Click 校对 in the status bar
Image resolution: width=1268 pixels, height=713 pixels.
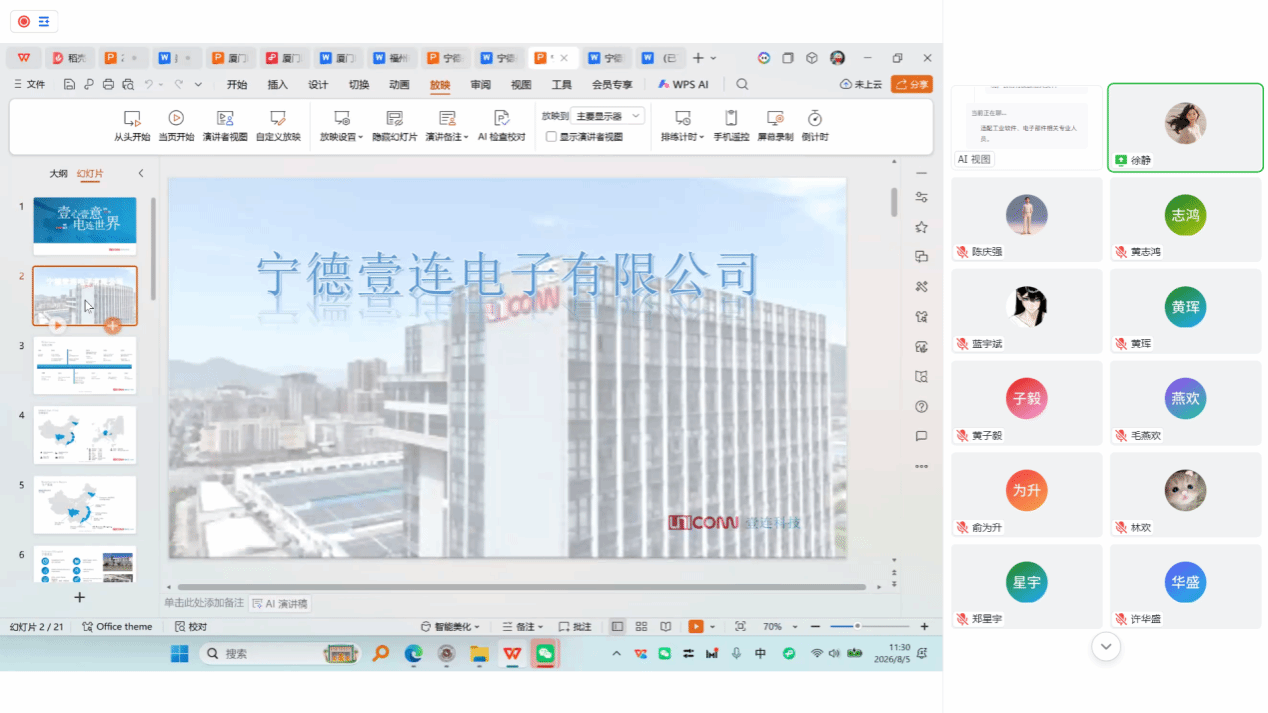[191, 627]
